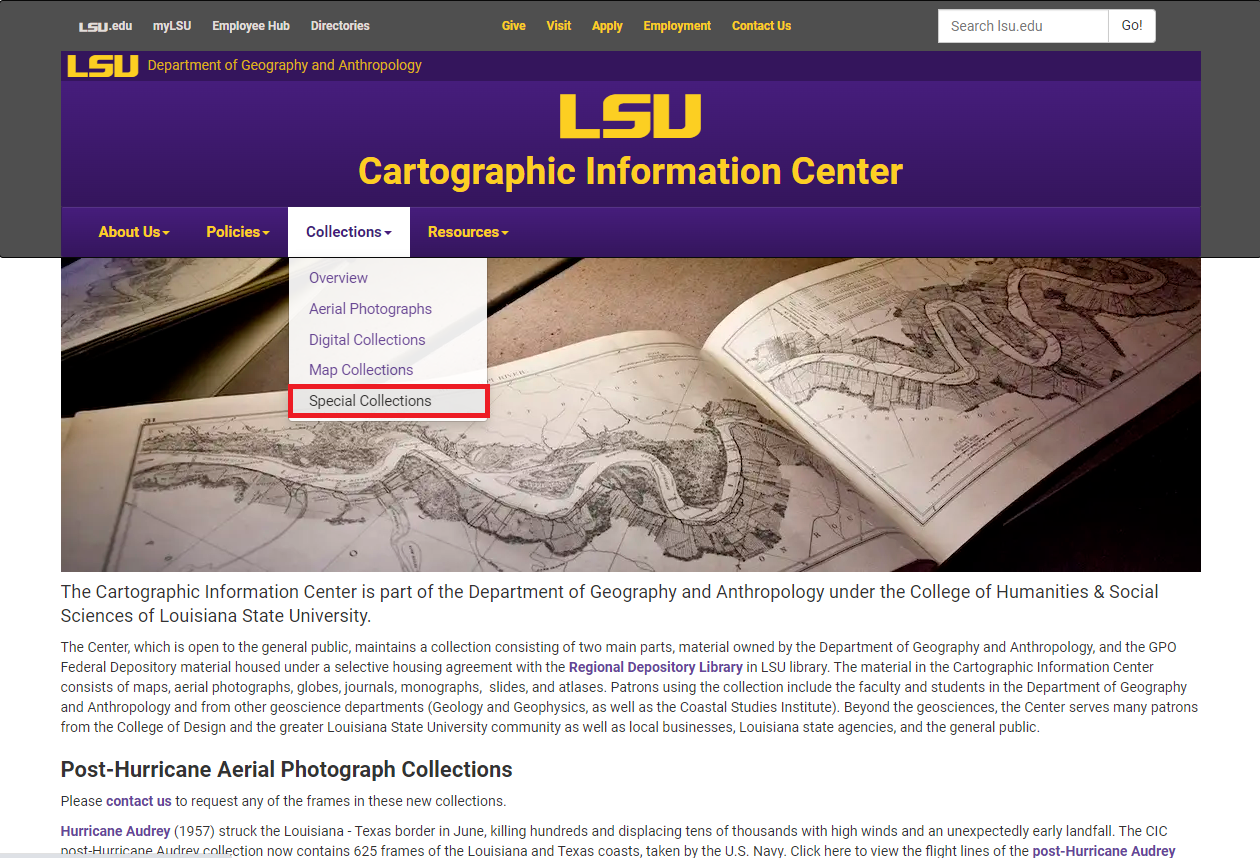
Task: Open the Contact Us top link
Action: pos(761,26)
